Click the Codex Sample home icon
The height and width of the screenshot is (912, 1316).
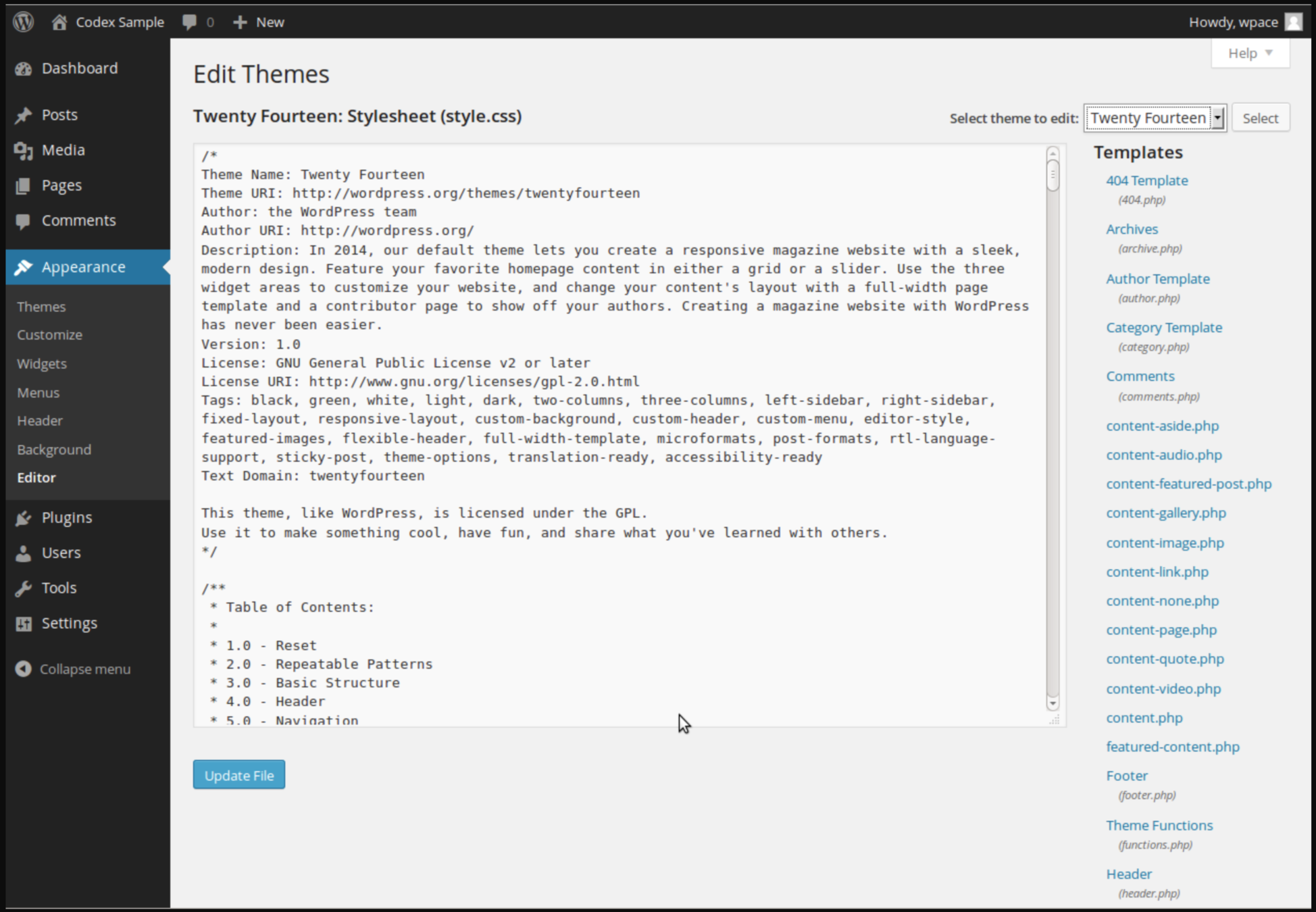tap(59, 22)
